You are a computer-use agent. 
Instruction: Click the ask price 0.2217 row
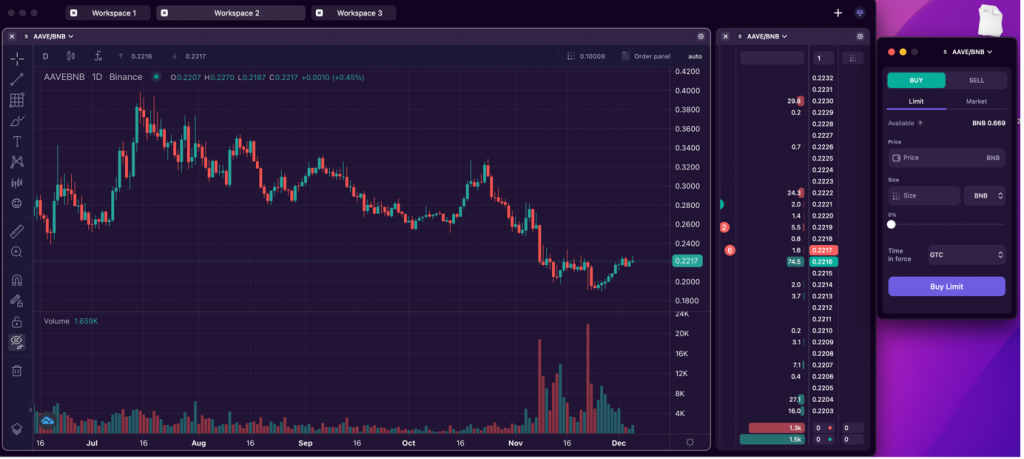click(x=823, y=250)
